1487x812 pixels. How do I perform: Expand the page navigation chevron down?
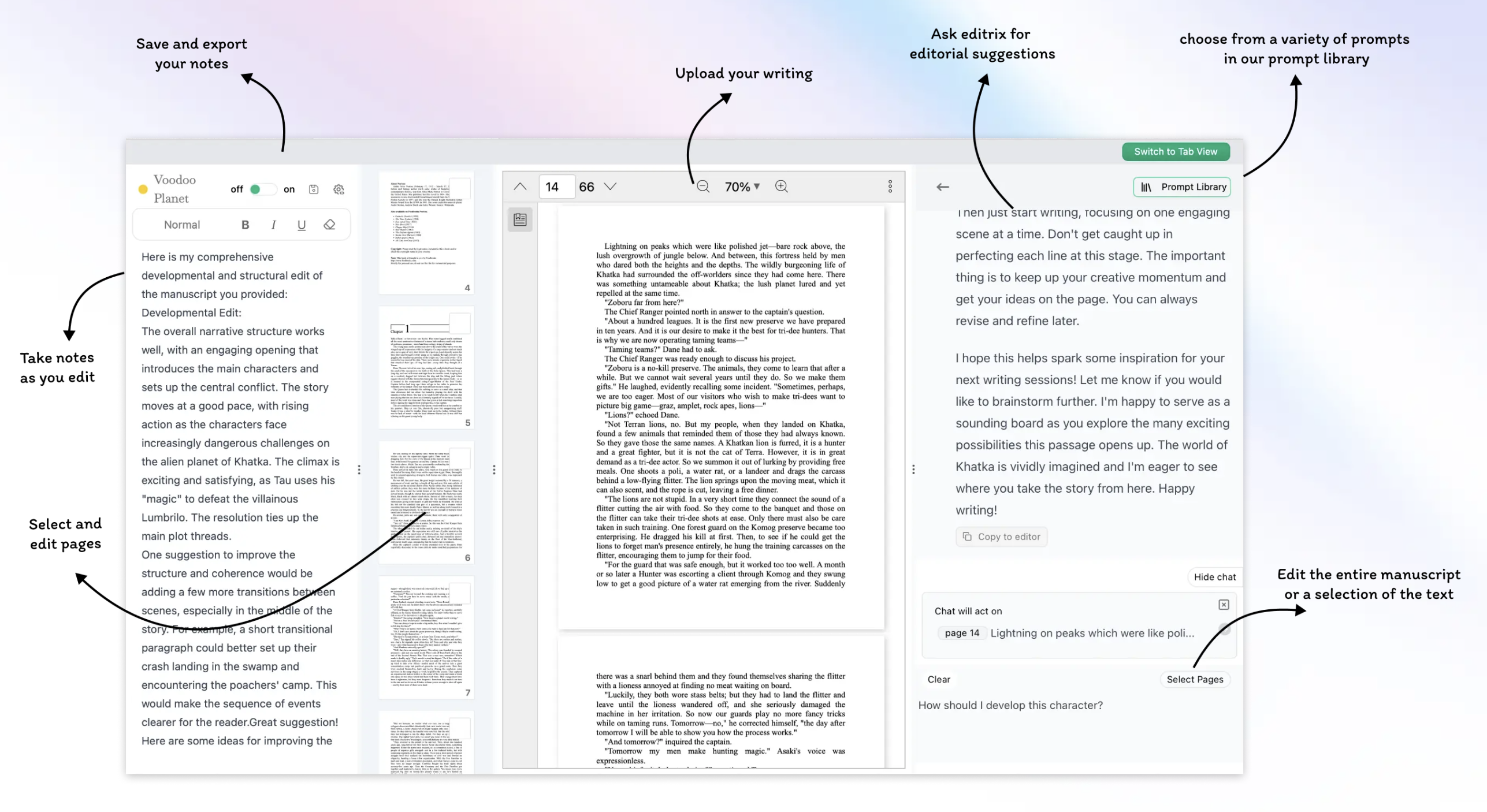[612, 187]
